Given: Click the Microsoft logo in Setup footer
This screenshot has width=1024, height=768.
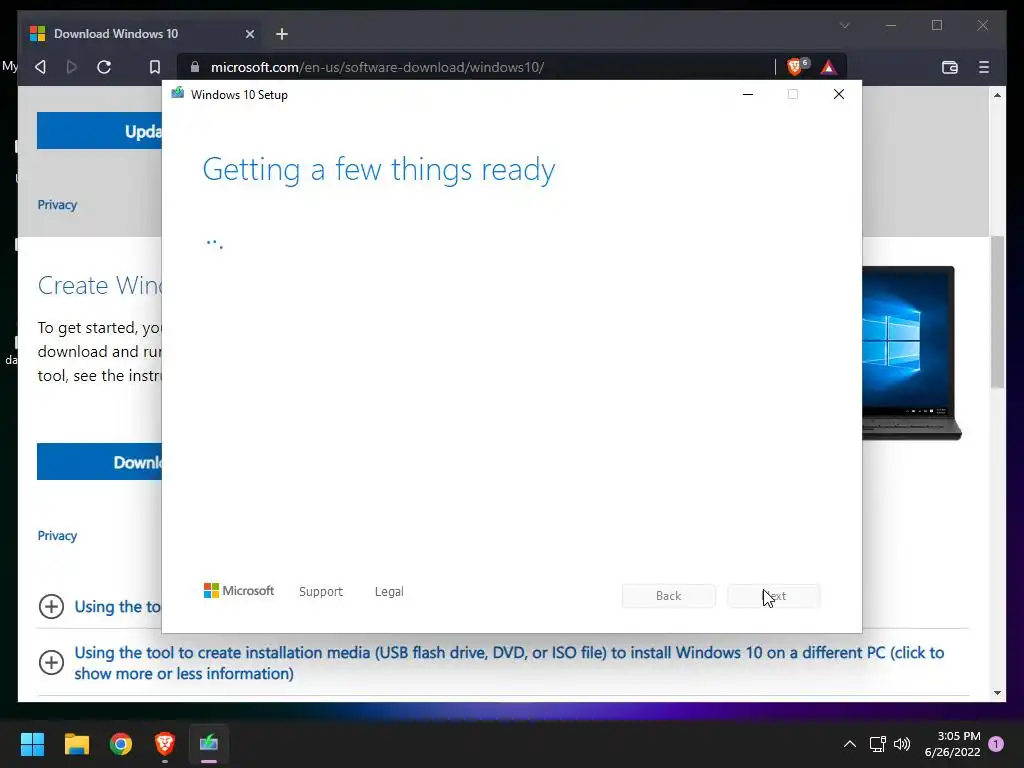Looking at the screenshot, I should 239,591.
